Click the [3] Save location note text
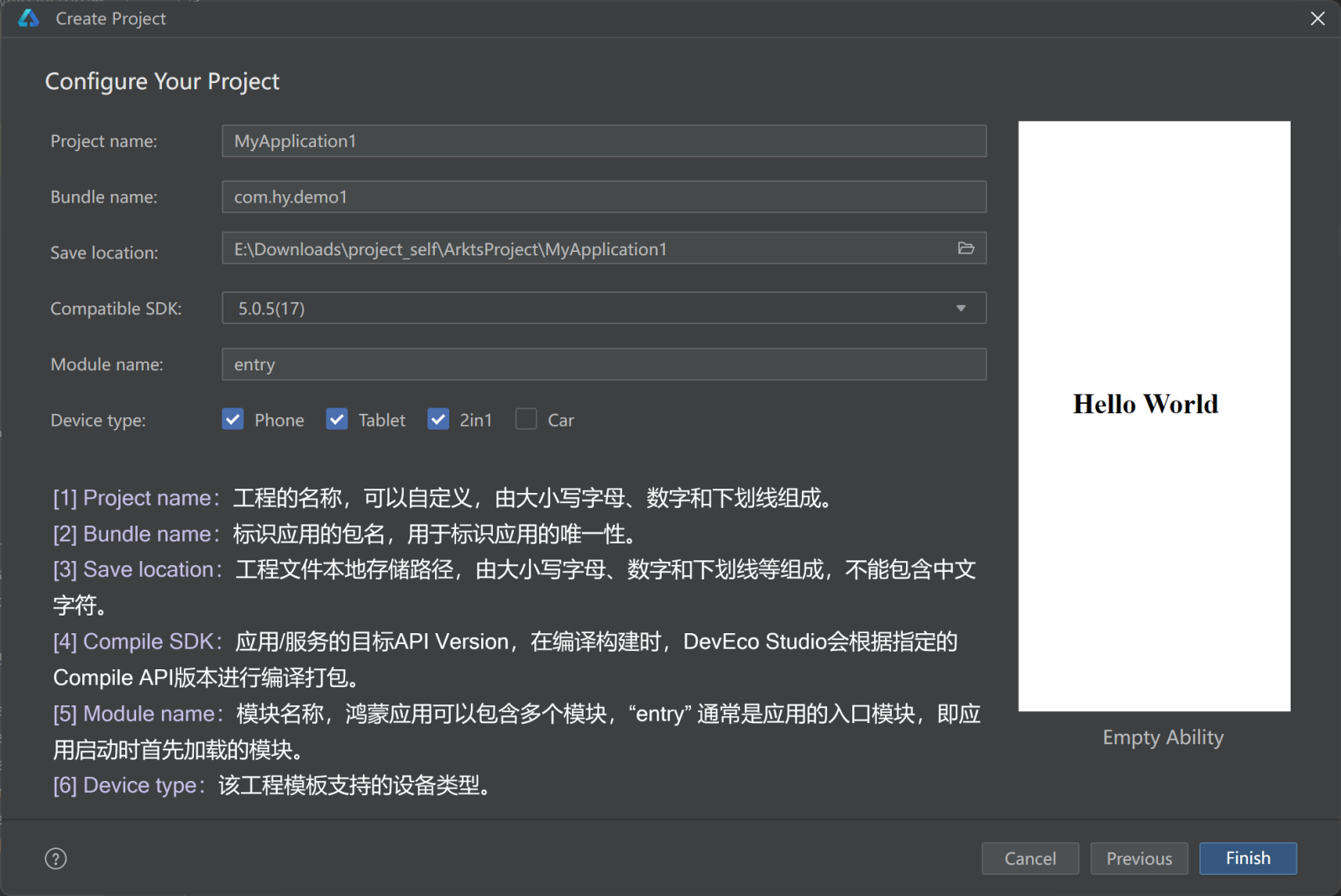This screenshot has width=1341, height=896. [515, 587]
